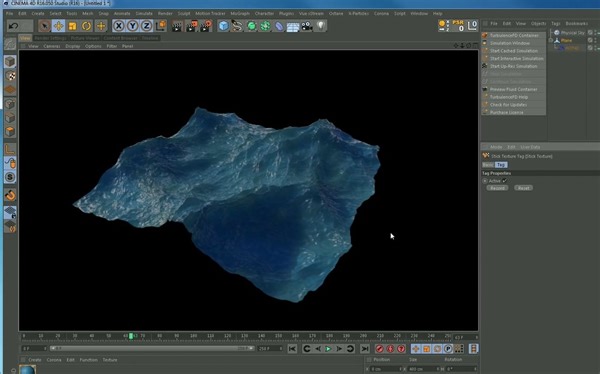
Task: Click the L 0 layout icon
Action: coord(473,26)
